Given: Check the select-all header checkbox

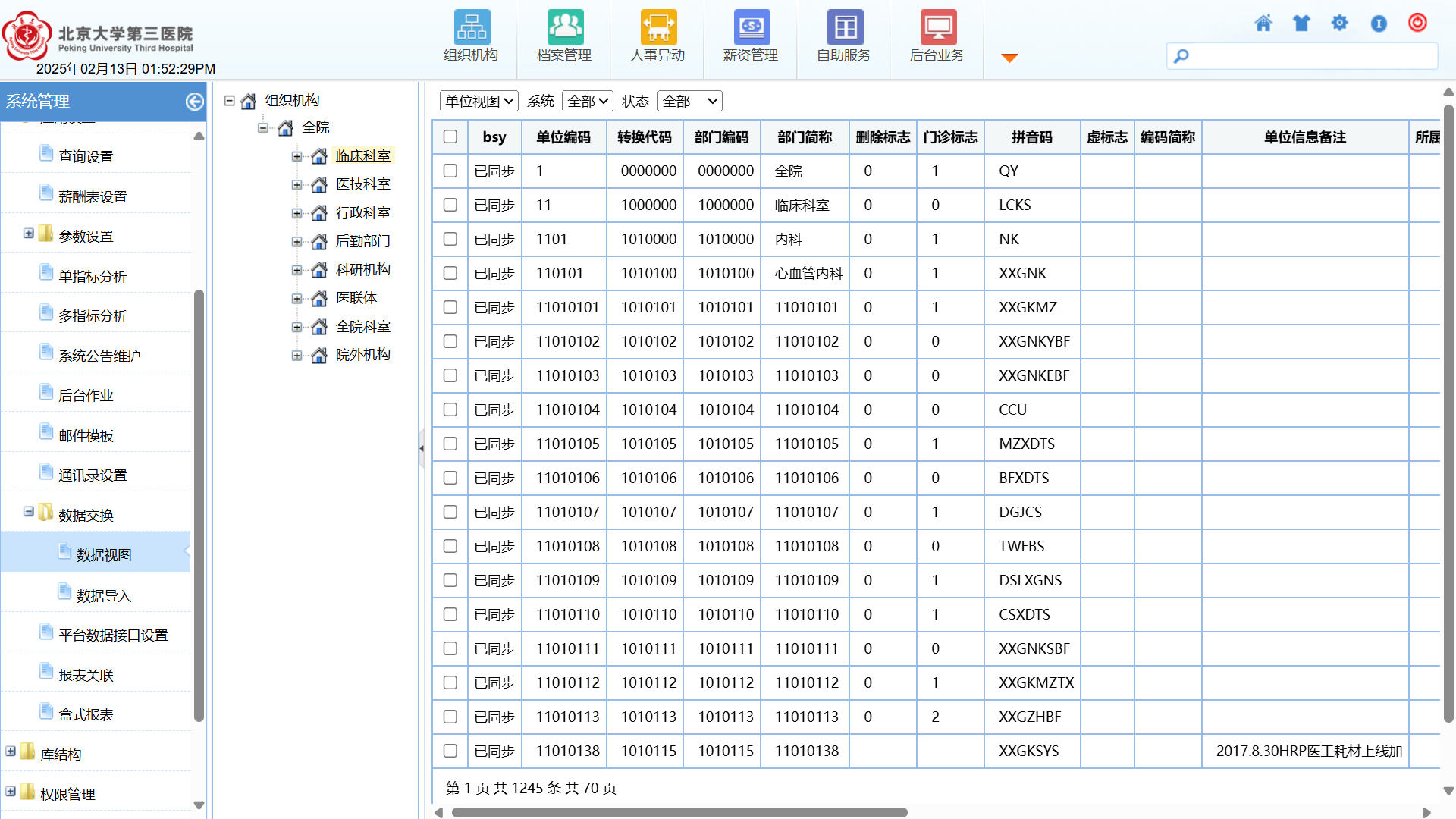Looking at the screenshot, I should pos(450,136).
